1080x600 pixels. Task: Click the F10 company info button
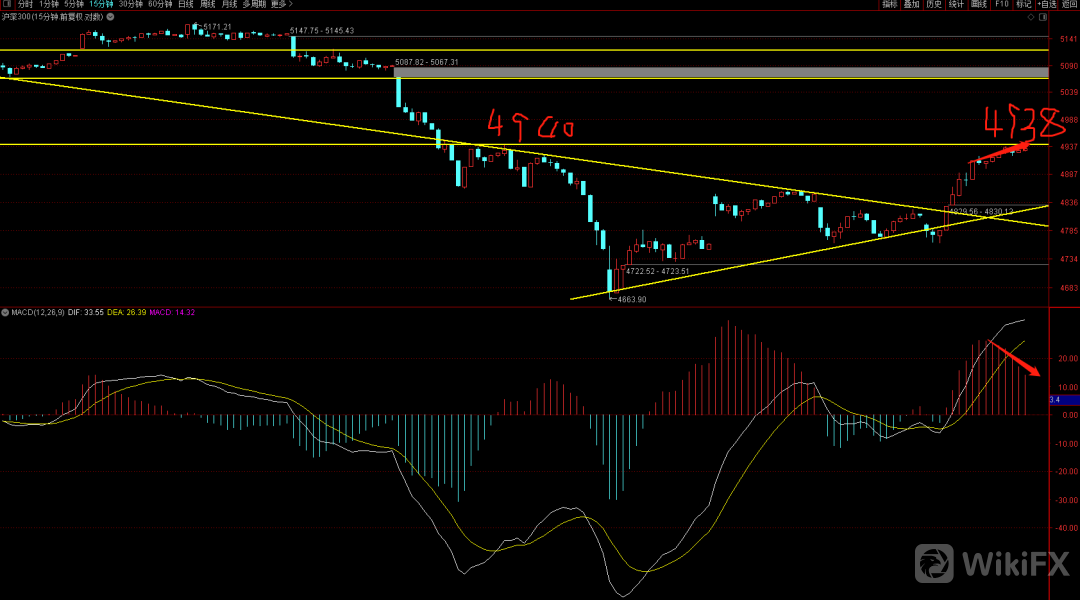(1001, 5)
